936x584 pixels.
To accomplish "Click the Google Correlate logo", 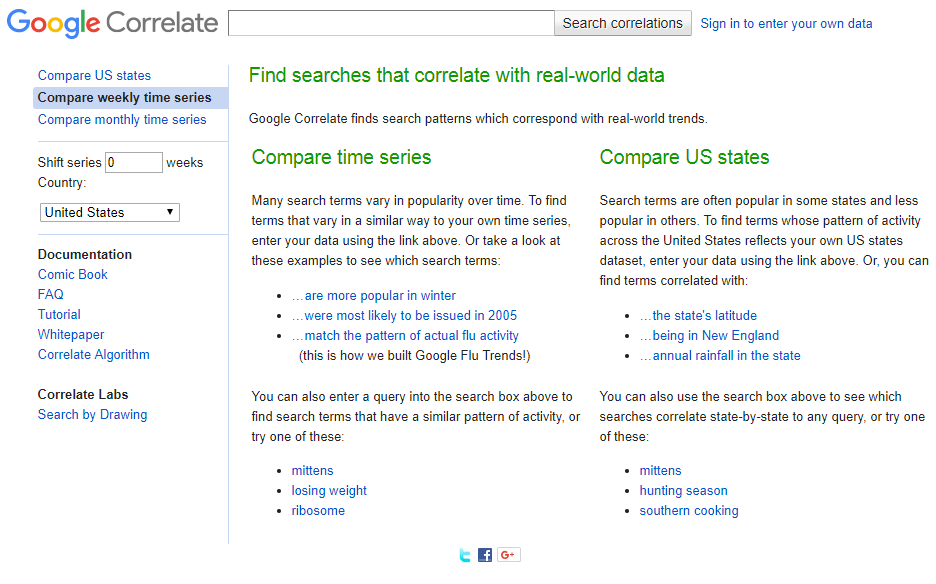I will pos(112,23).
